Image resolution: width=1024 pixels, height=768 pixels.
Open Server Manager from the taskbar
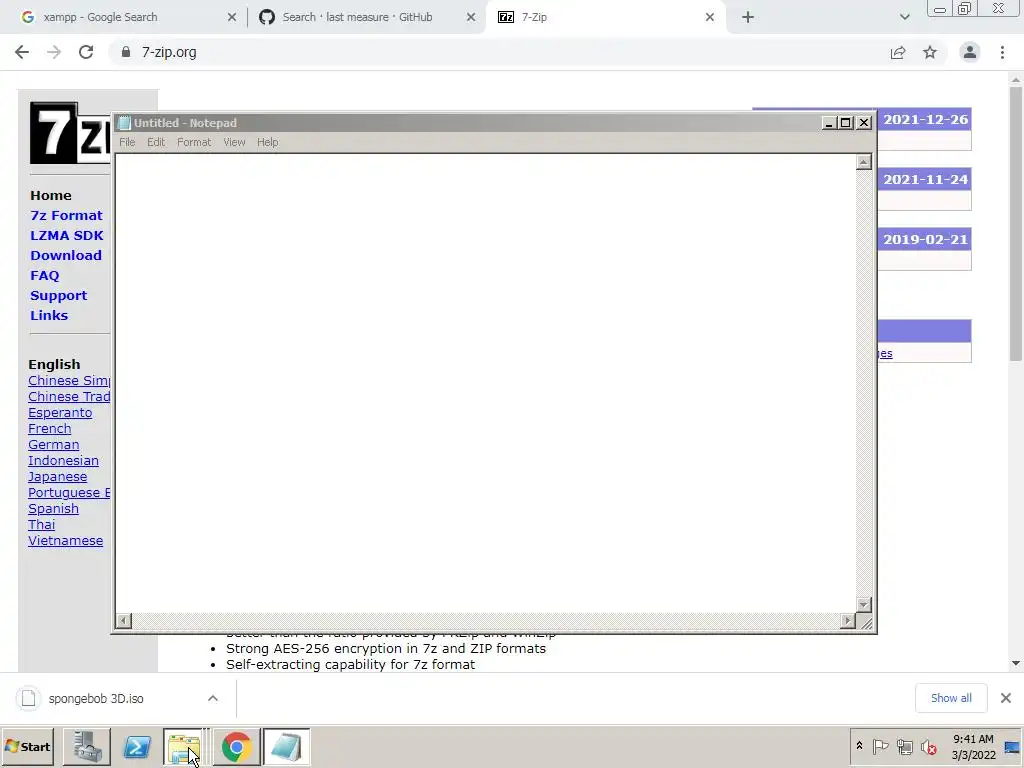click(87, 746)
